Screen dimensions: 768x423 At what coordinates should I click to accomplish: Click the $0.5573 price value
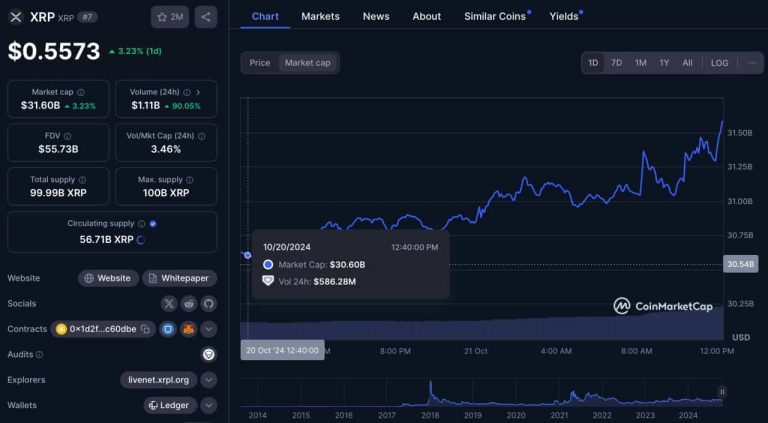click(54, 51)
